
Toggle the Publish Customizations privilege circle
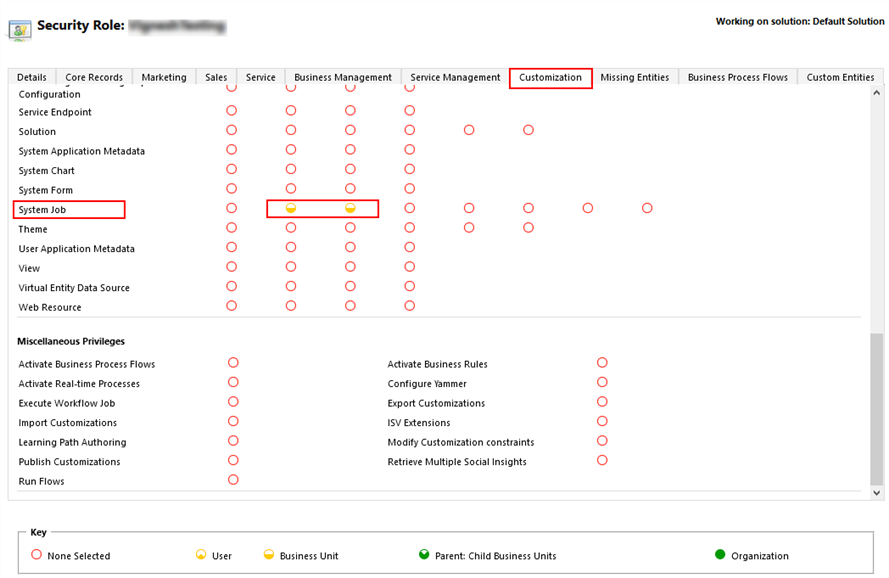coord(233,460)
